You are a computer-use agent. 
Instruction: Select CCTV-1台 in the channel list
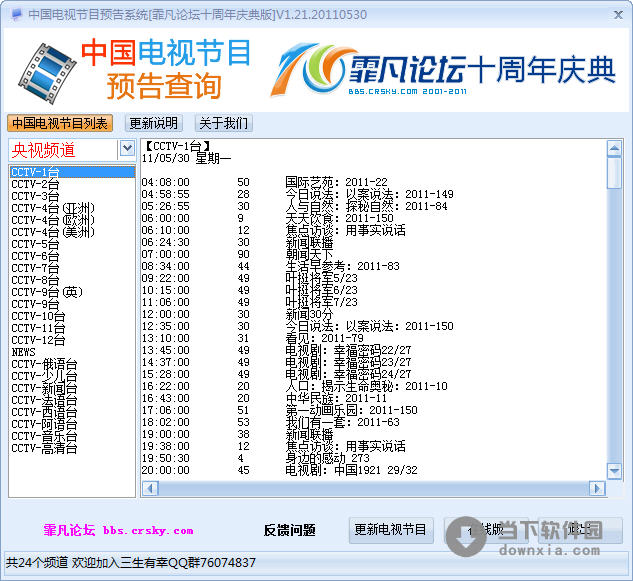[72, 172]
